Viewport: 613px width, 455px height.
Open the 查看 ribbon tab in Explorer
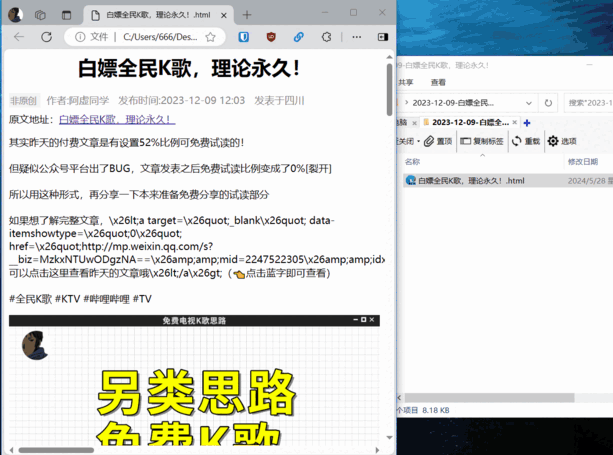438,82
